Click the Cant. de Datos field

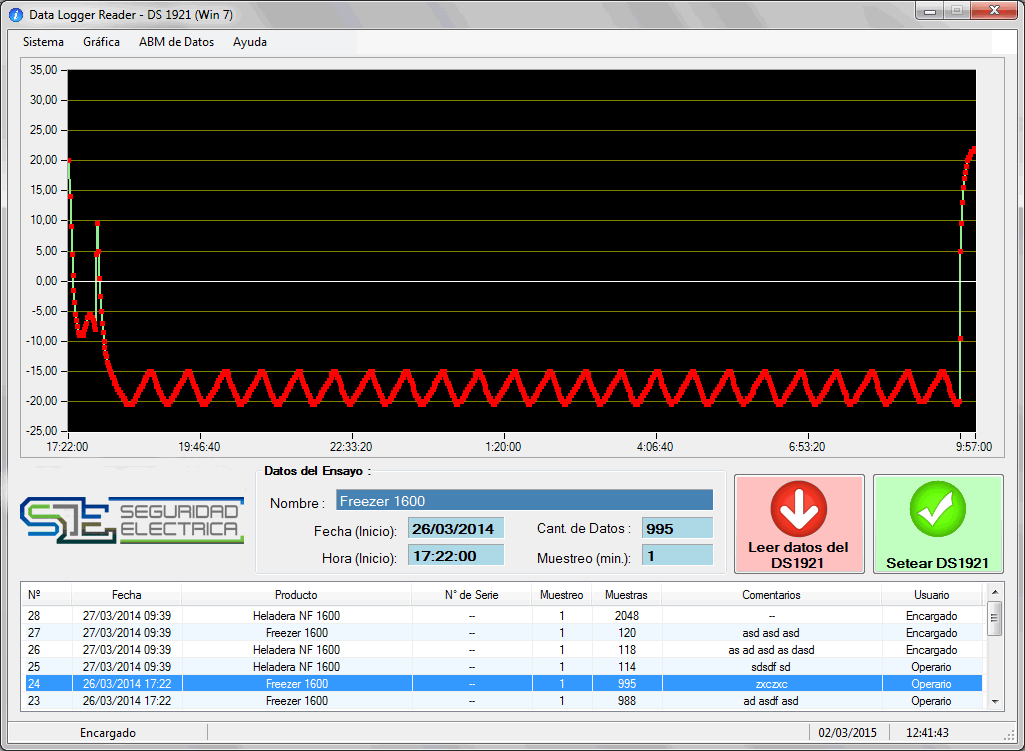coord(677,529)
